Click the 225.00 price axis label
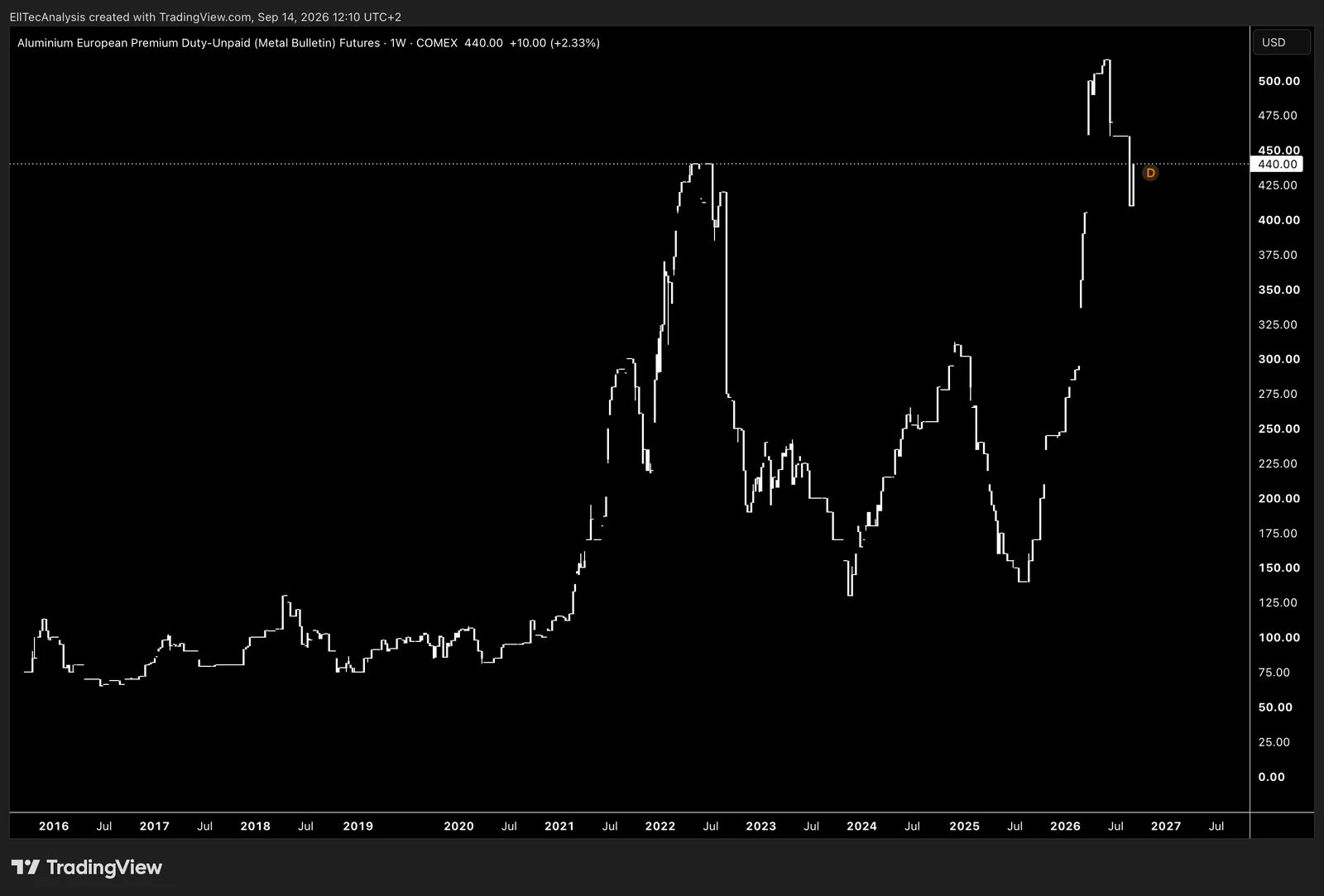 coord(1278,463)
